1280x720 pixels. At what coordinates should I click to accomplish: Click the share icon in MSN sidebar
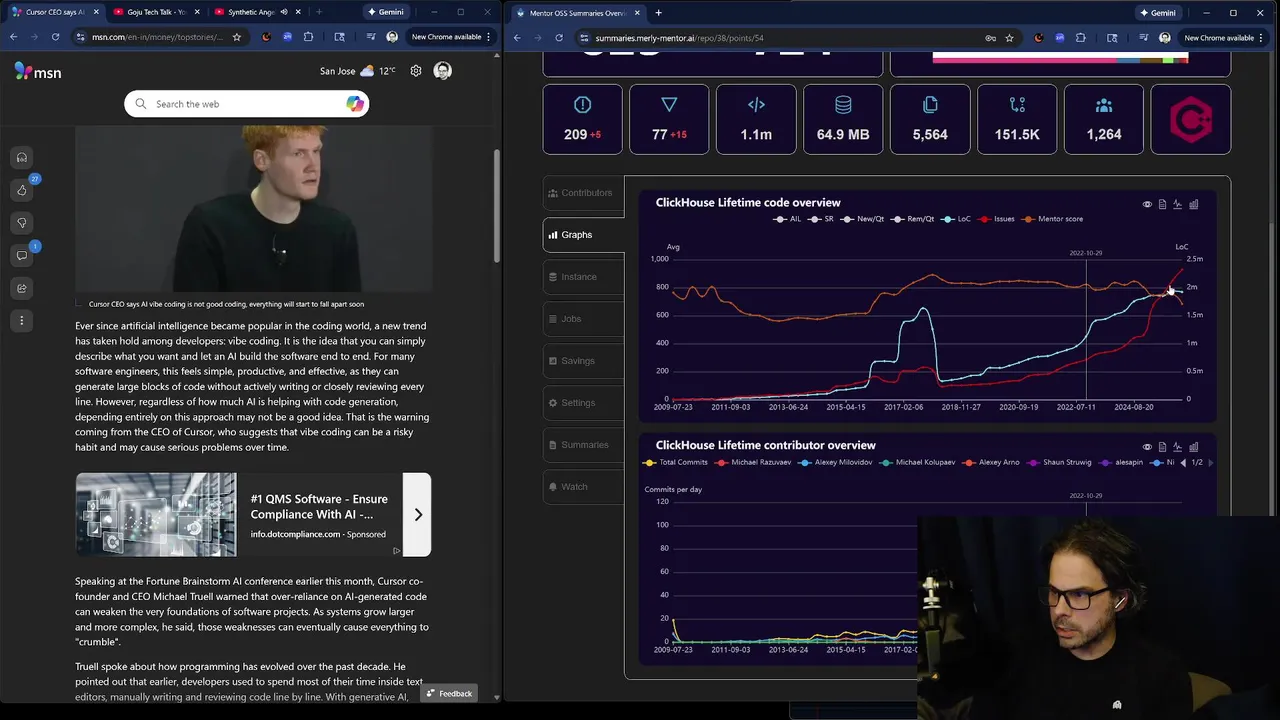(x=22, y=288)
